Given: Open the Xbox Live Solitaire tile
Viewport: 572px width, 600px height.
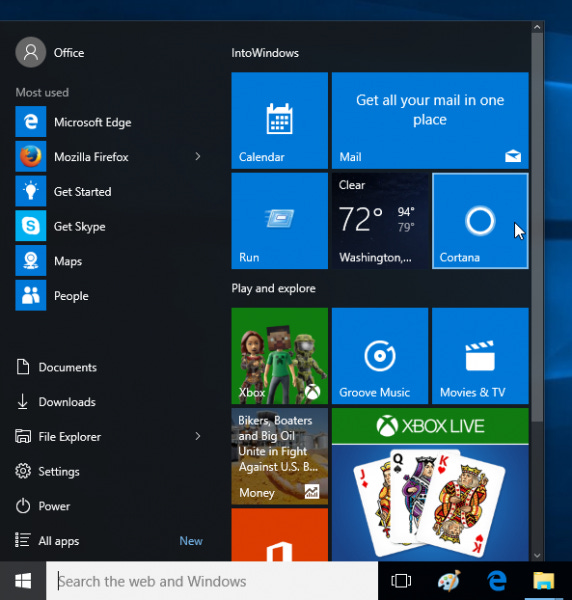Looking at the screenshot, I should tap(430, 484).
